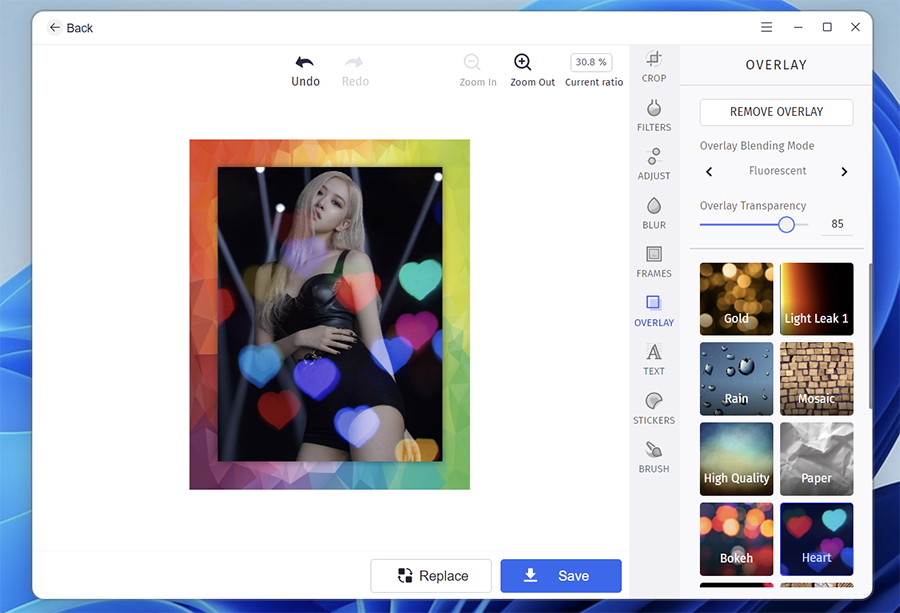The width and height of the screenshot is (900, 613).
Task: Maximize the editor window
Action: tap(827, 27)
